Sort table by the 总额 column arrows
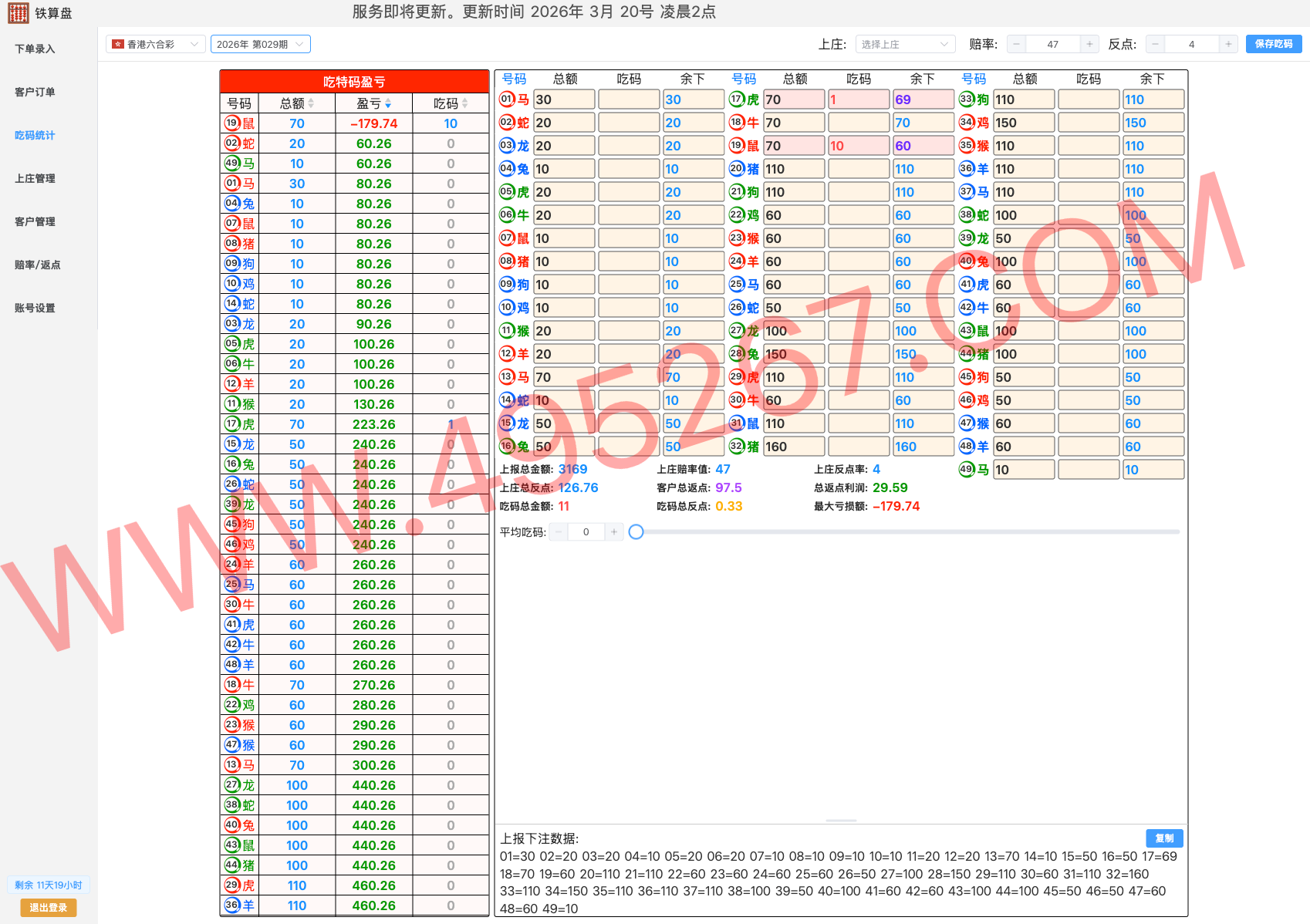This screenshot has height=924, width=1310. point(311,103)
